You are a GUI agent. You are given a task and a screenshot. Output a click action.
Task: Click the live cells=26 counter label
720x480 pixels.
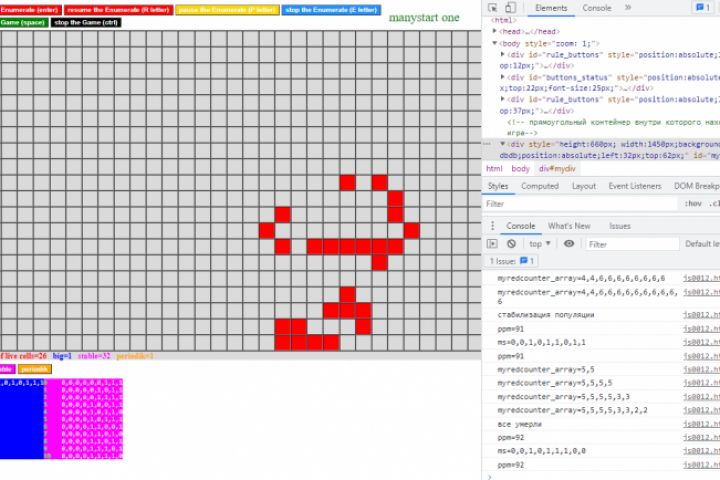[x=23, y=356]
